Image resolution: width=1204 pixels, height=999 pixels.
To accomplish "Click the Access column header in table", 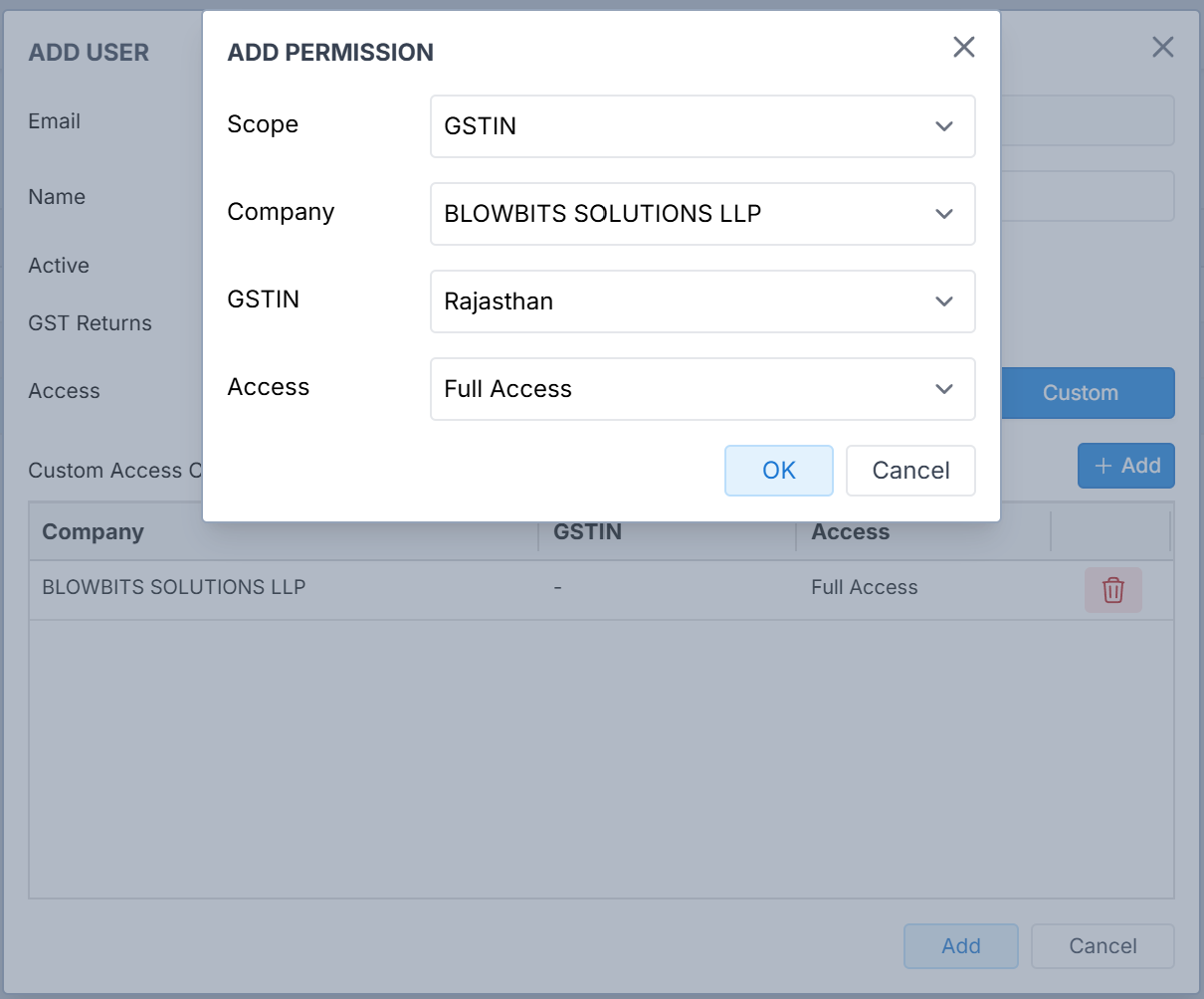I will coord(850,532).
